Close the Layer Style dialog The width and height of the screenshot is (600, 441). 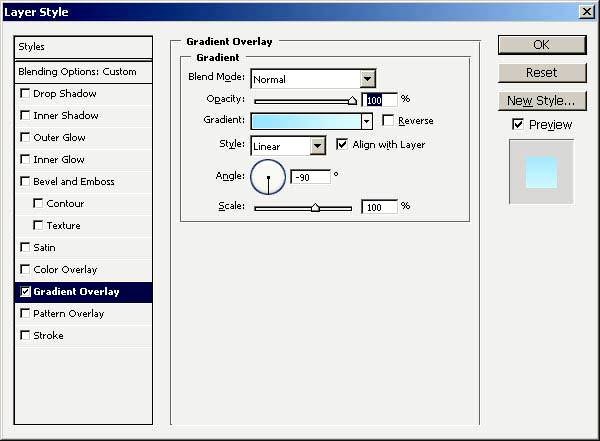coord(586,11)
